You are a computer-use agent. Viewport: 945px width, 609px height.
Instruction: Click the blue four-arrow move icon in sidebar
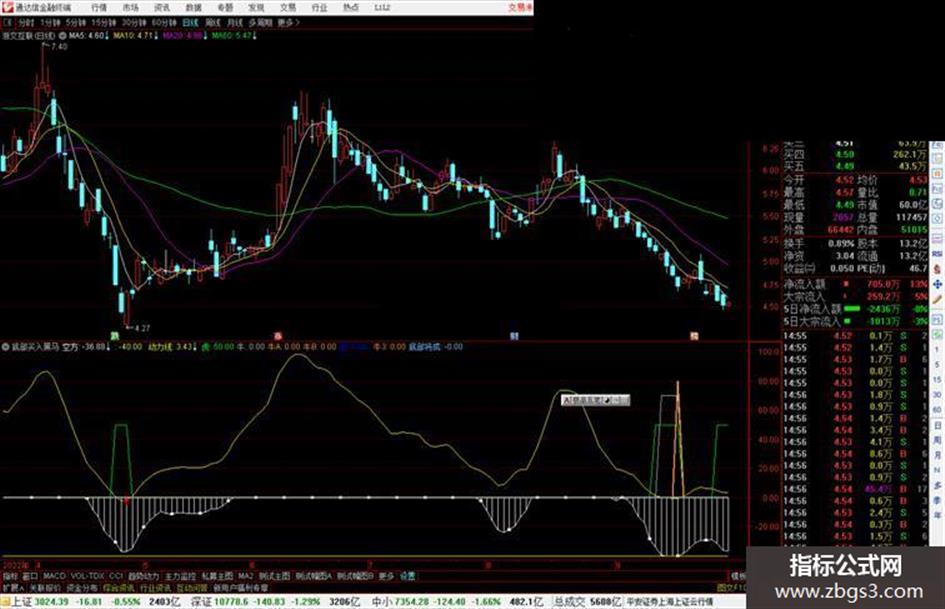click(937, 283)
